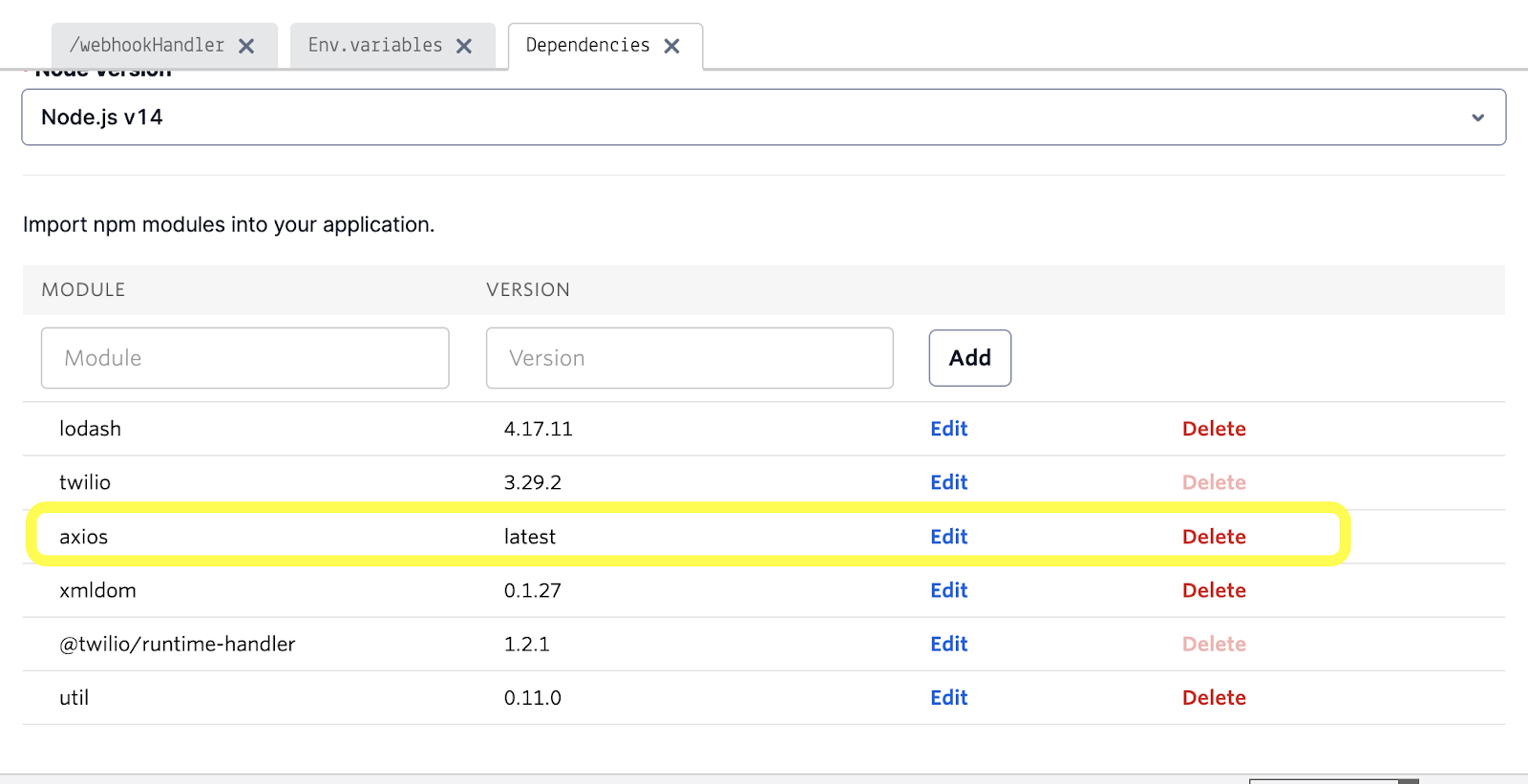
Task: Delete the xmldom module
Action: 1214,590
